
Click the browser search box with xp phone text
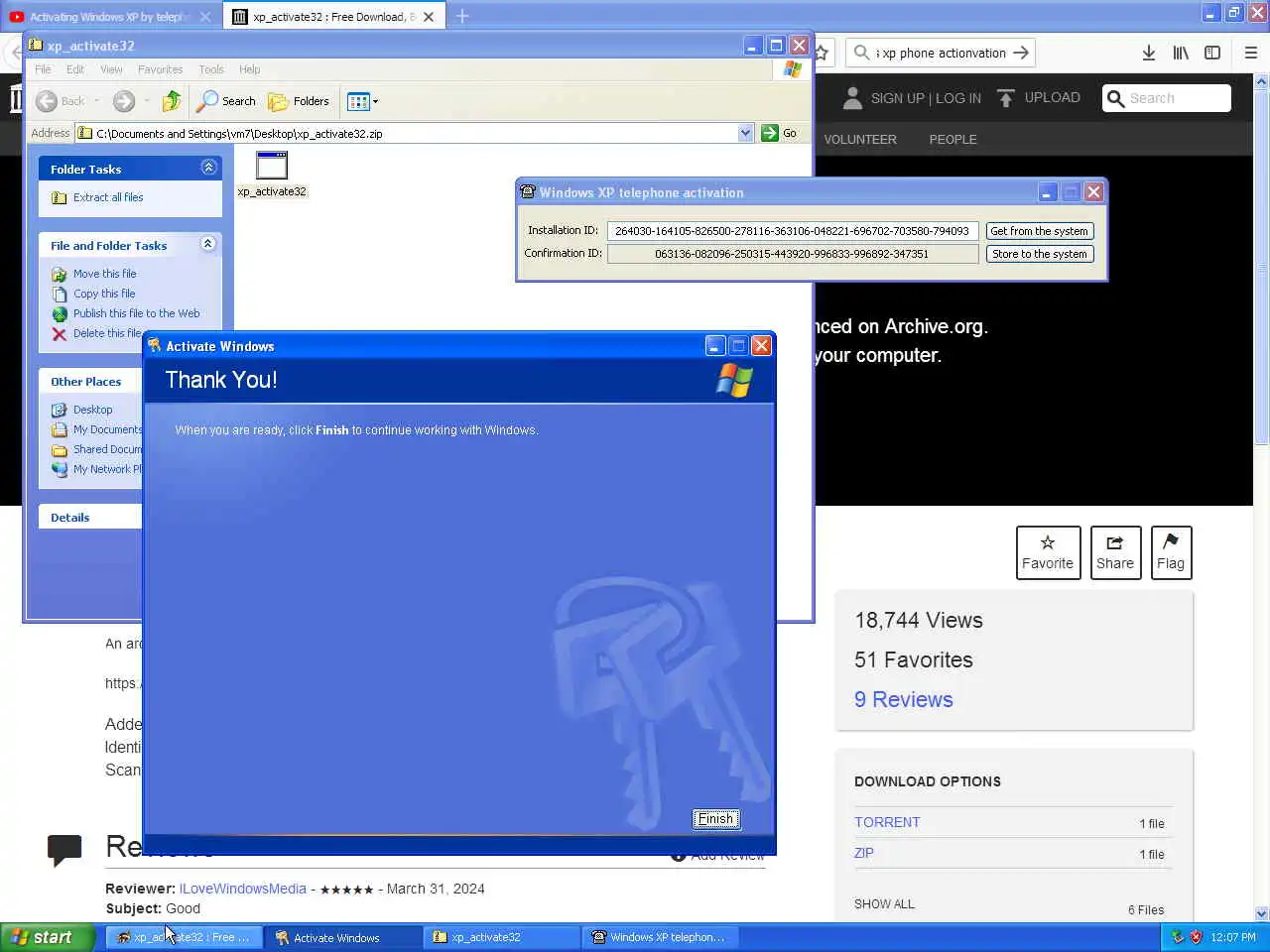[x=941, y=53]
